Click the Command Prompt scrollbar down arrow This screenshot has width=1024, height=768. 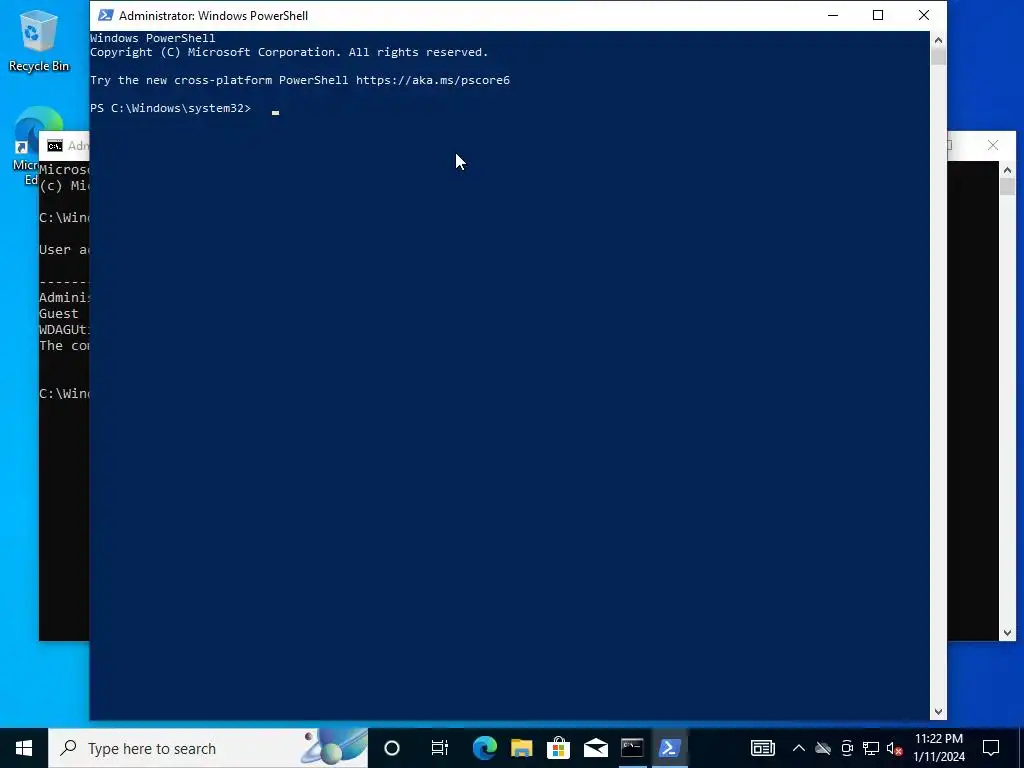[x=1007, y=633]
